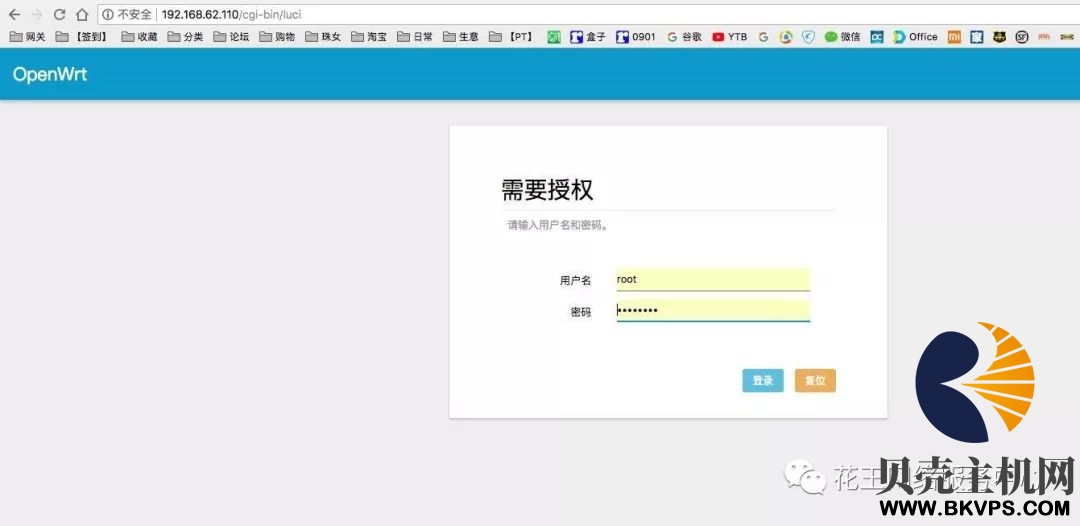
Task: Open the 购物 bookmark folder
Action: pos(277,37)
